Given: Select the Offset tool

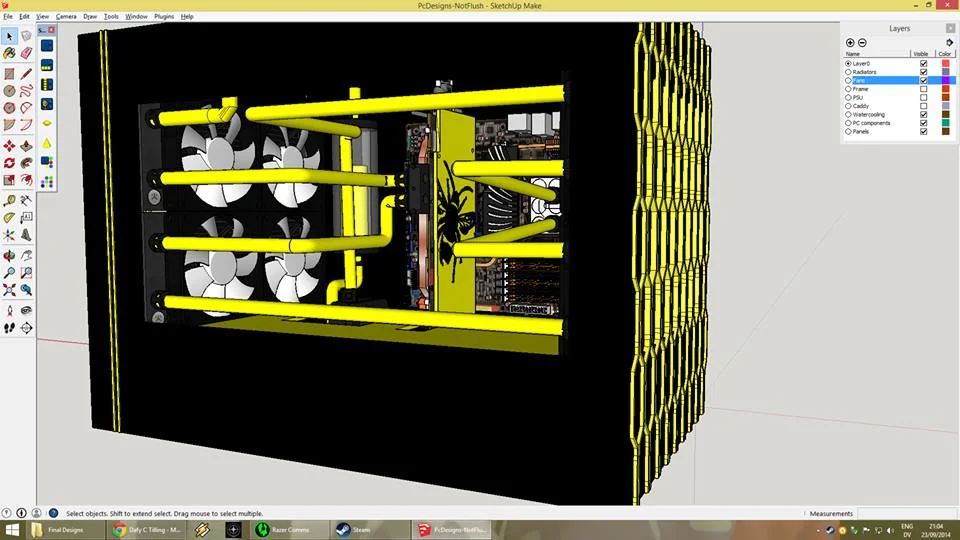Looking at the screenshot, I should (26, 180).
